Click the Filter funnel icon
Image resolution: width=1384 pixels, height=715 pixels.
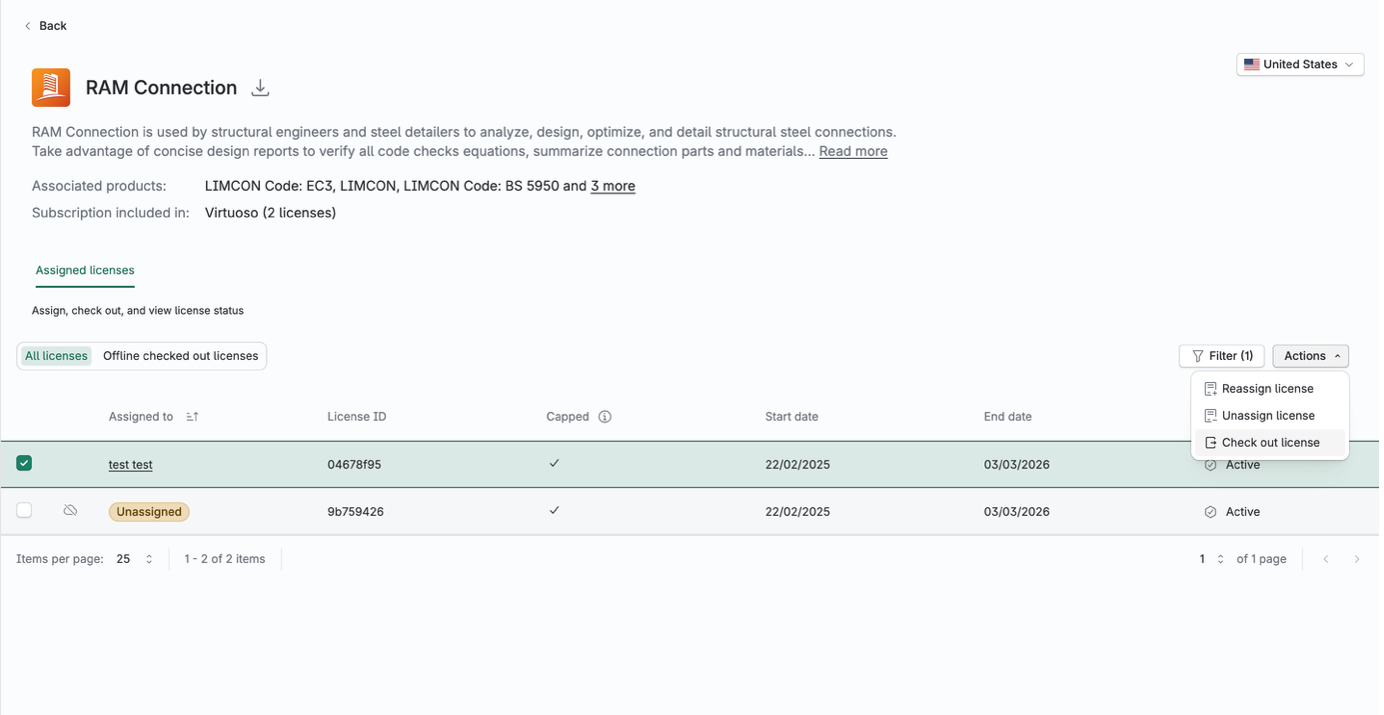[x=1198, y=356]
